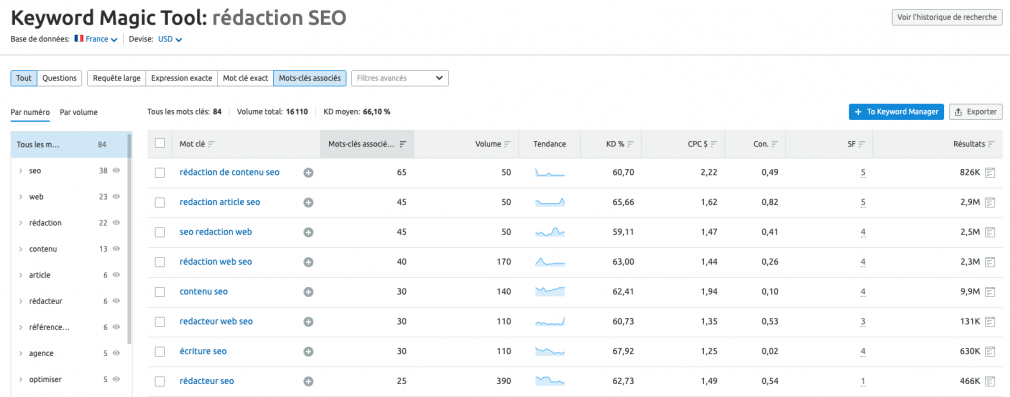This screenshot has width=1010, height=397.
Task: Open SERP results icon for 2,3M row
Action: tap(991, 262)
